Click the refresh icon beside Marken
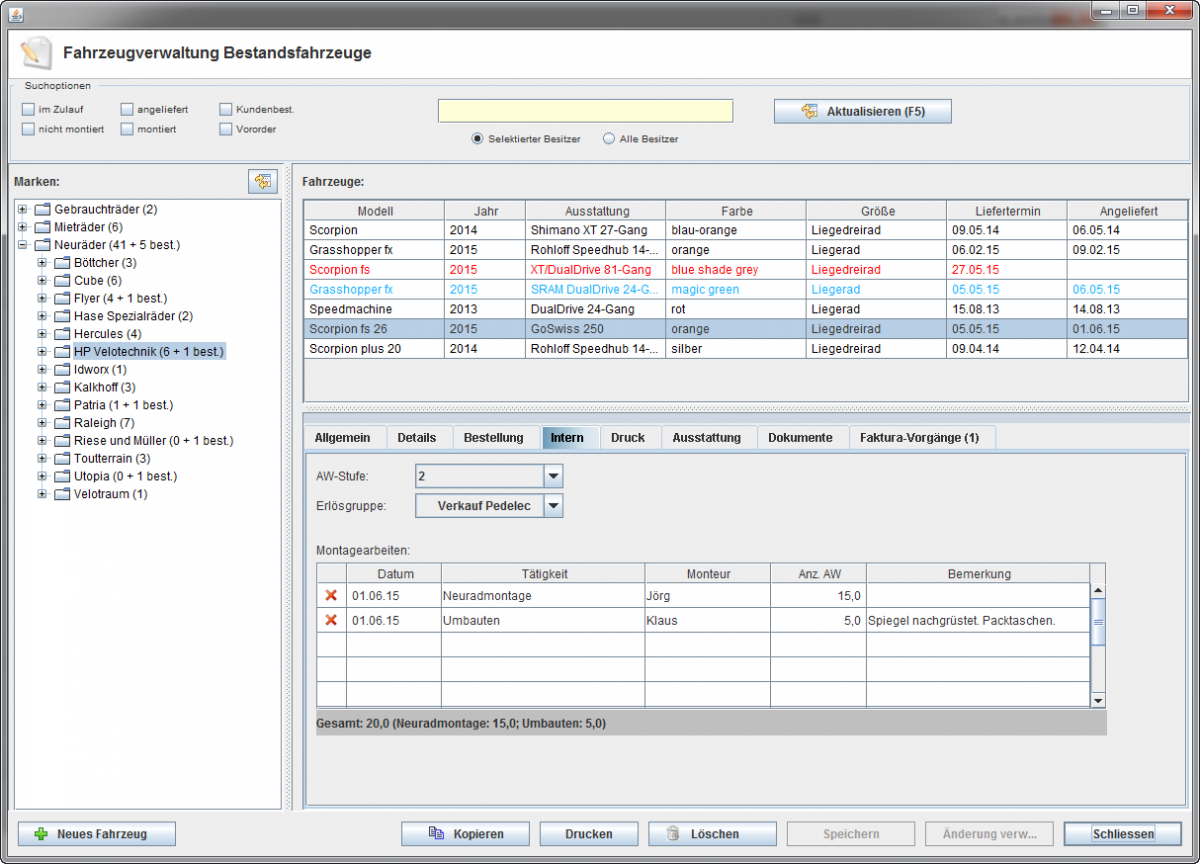Viewport: 1200px width, 864px height. click(262, 181)
